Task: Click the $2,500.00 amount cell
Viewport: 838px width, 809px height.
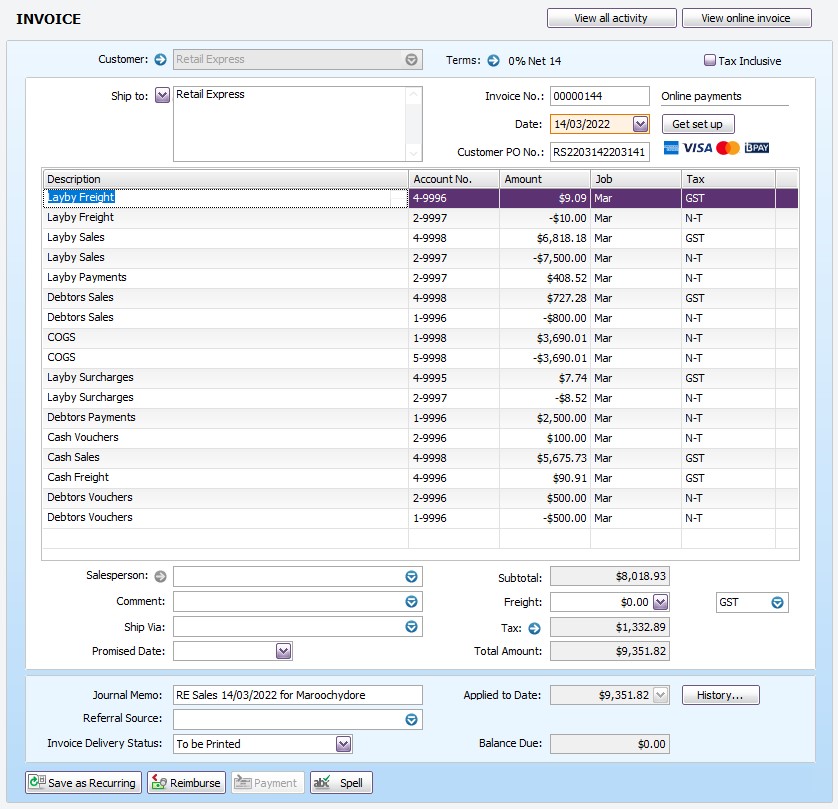Action: [545, 418]
